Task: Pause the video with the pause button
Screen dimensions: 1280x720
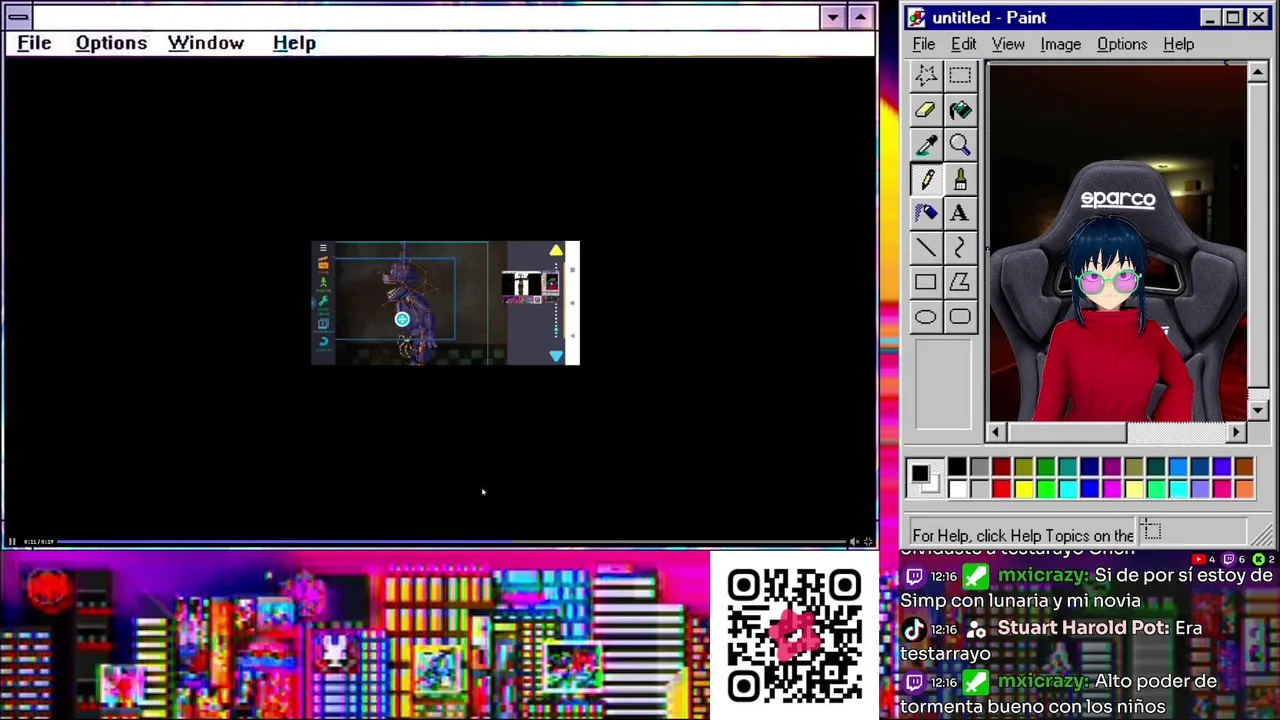Action: pyautogui.click(x=12, y=541)
